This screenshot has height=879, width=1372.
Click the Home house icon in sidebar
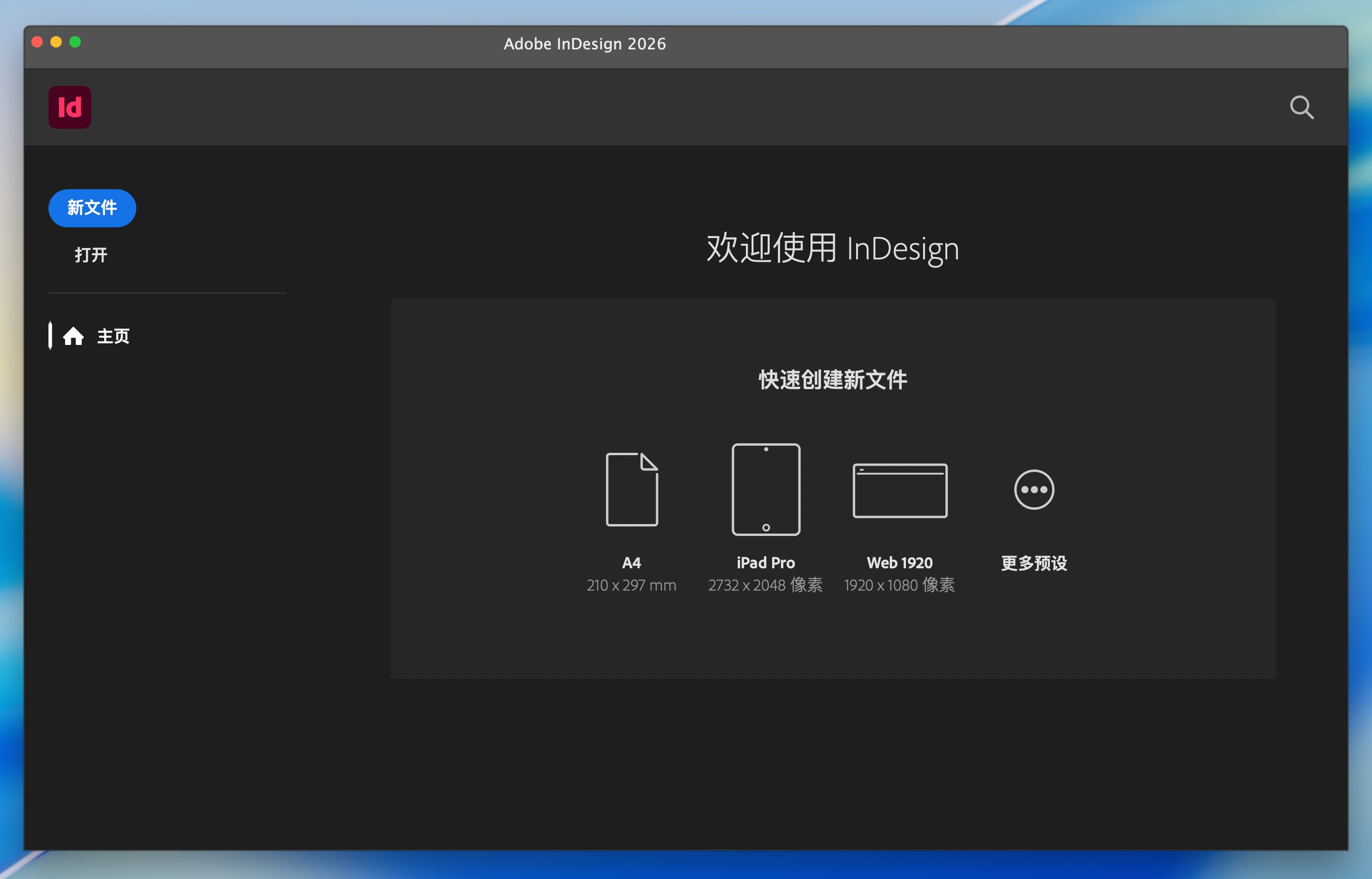73,336
